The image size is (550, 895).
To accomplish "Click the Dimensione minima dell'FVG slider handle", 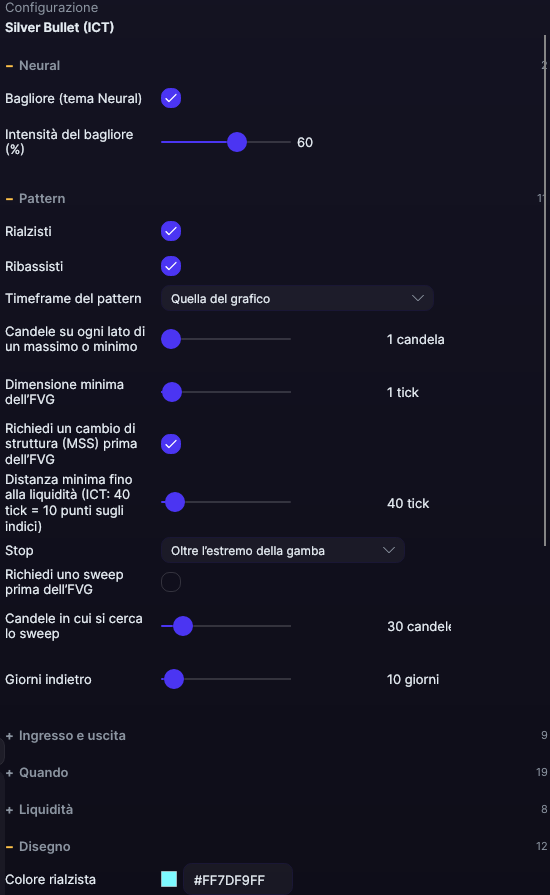I will tap(172, 392).
